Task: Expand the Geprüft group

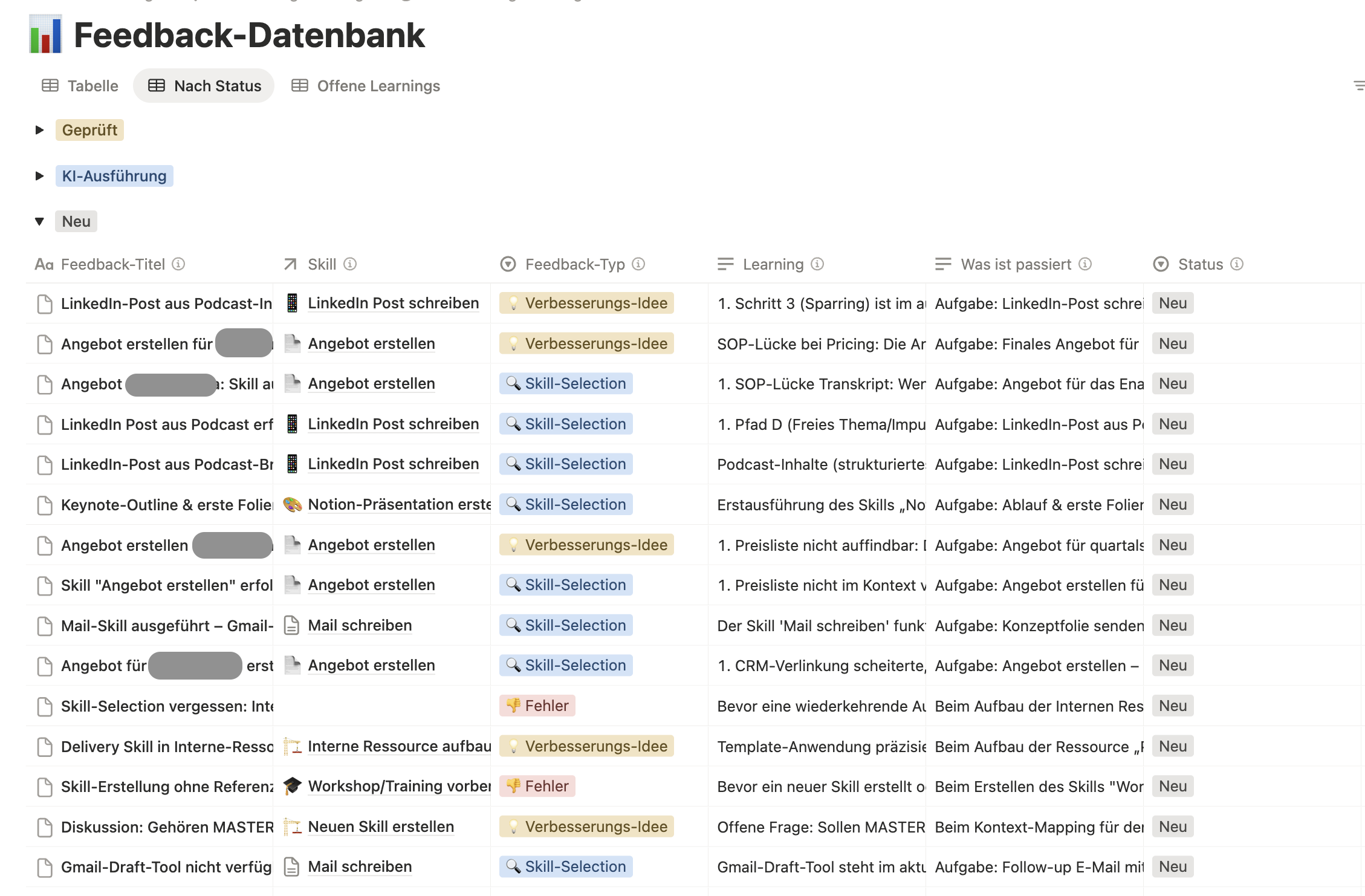Action: [40, 130]
